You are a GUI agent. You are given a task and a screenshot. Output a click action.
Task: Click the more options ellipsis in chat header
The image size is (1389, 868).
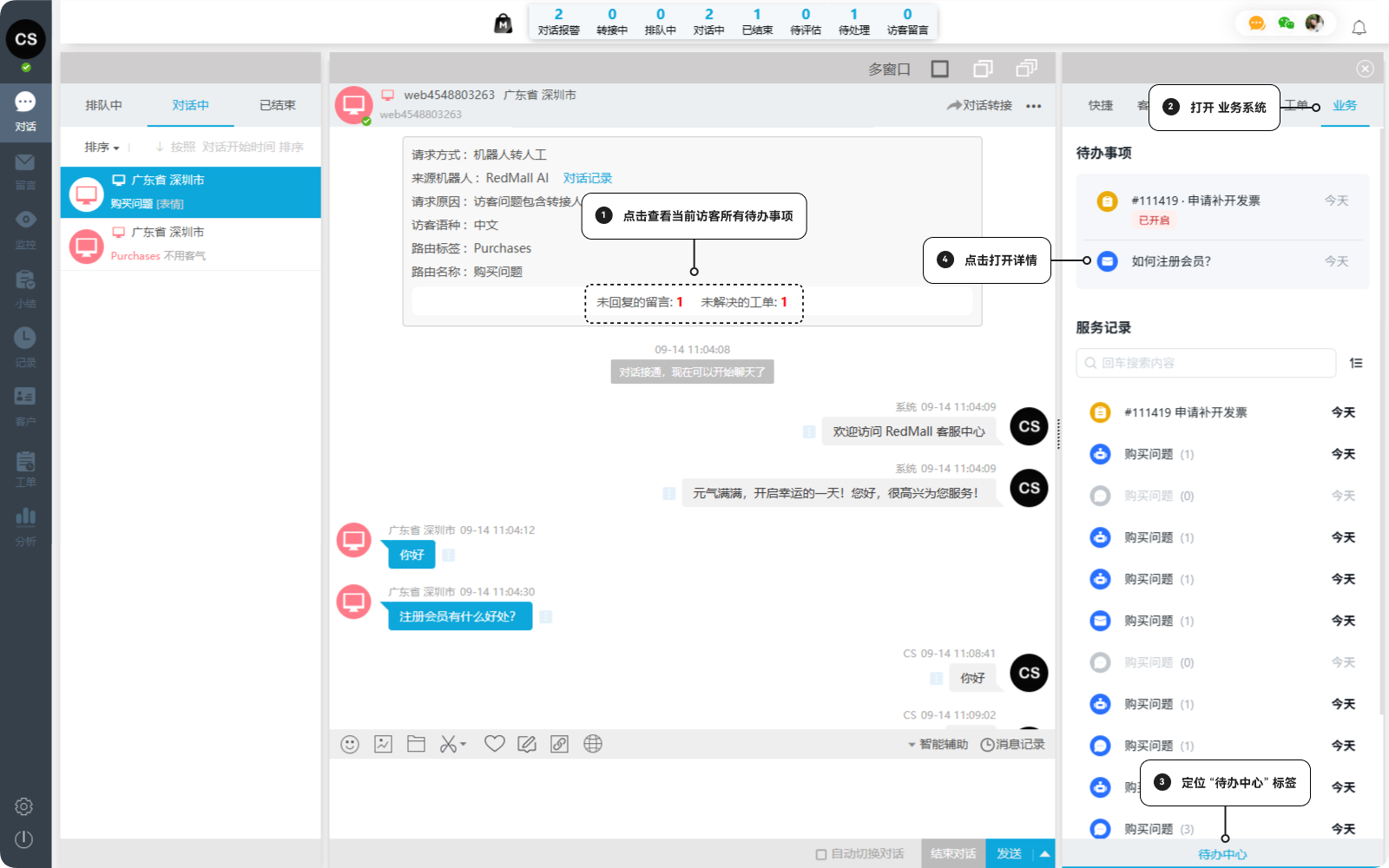pyautogui.click(x=1033, y=106)
